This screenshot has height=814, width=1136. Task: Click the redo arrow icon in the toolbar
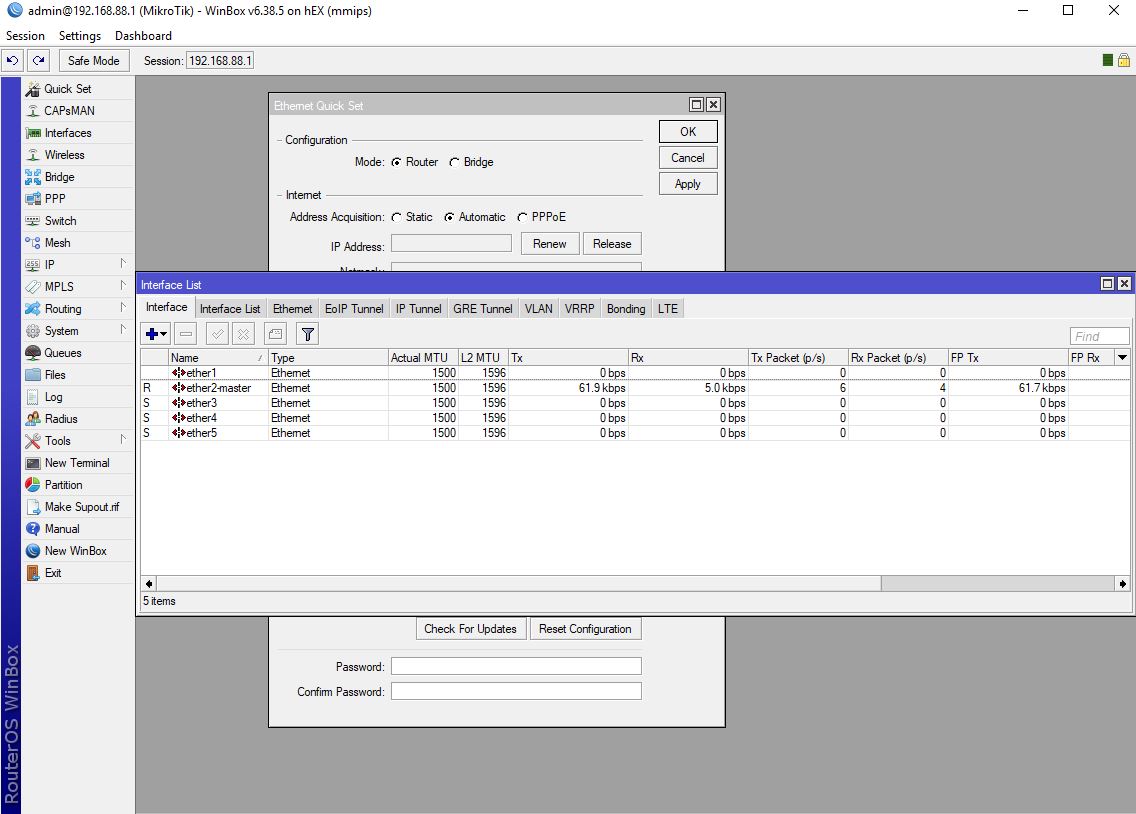pyautogui.click(x=38, y=61)
